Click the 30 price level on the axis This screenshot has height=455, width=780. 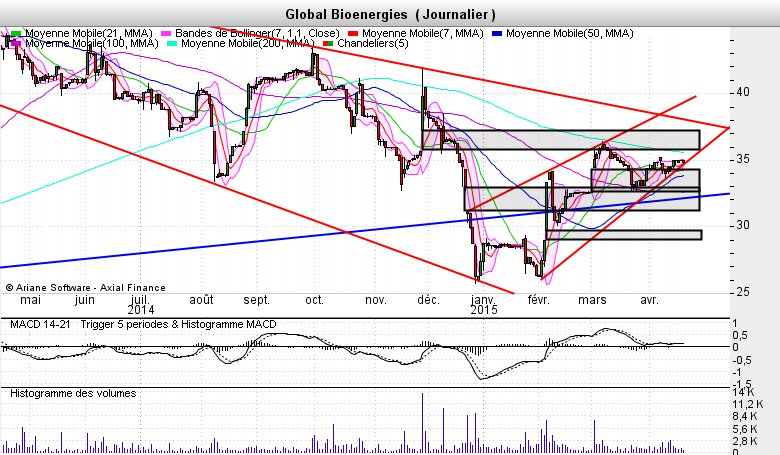pos(743,225)
